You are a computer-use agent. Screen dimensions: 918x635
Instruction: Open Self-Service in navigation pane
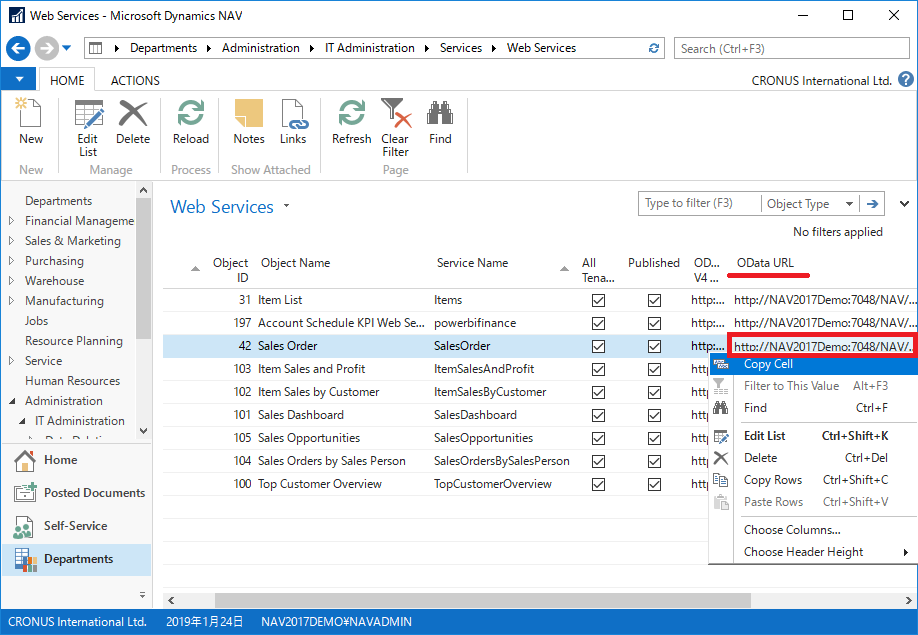(x=76, y=526)
